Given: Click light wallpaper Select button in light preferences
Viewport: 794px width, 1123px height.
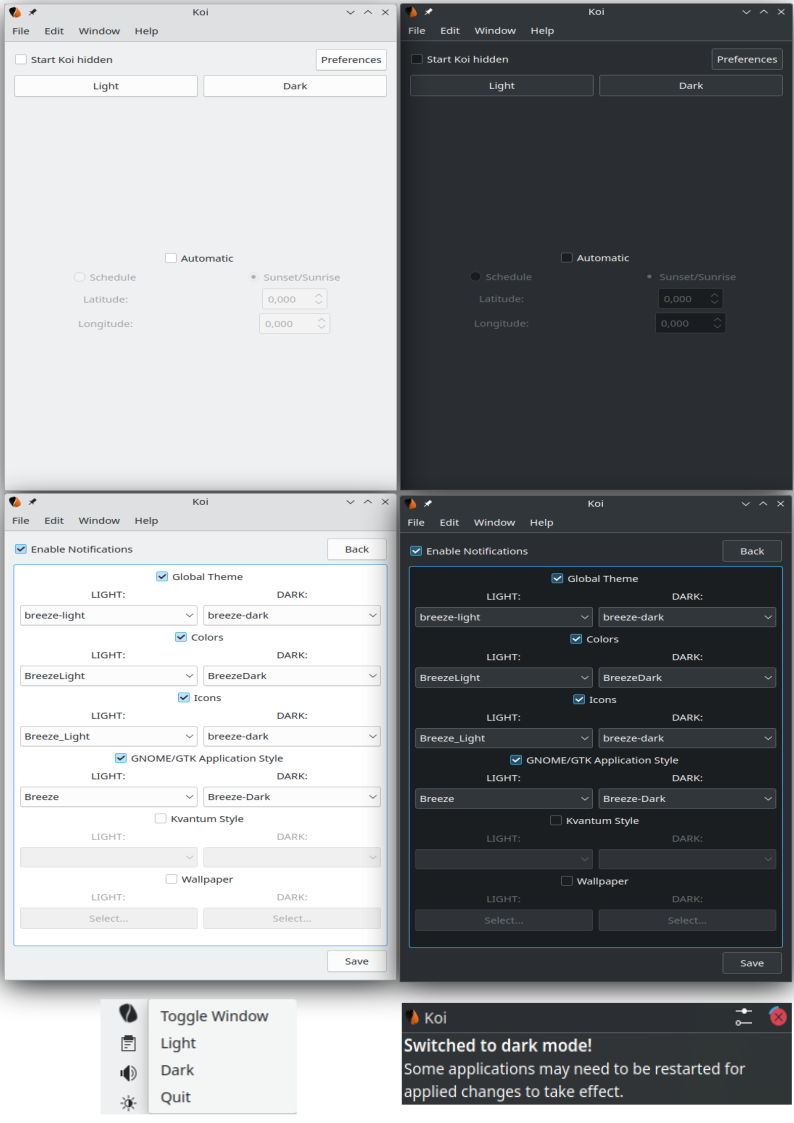Looking at the screenshot, I should click(109, 918).
